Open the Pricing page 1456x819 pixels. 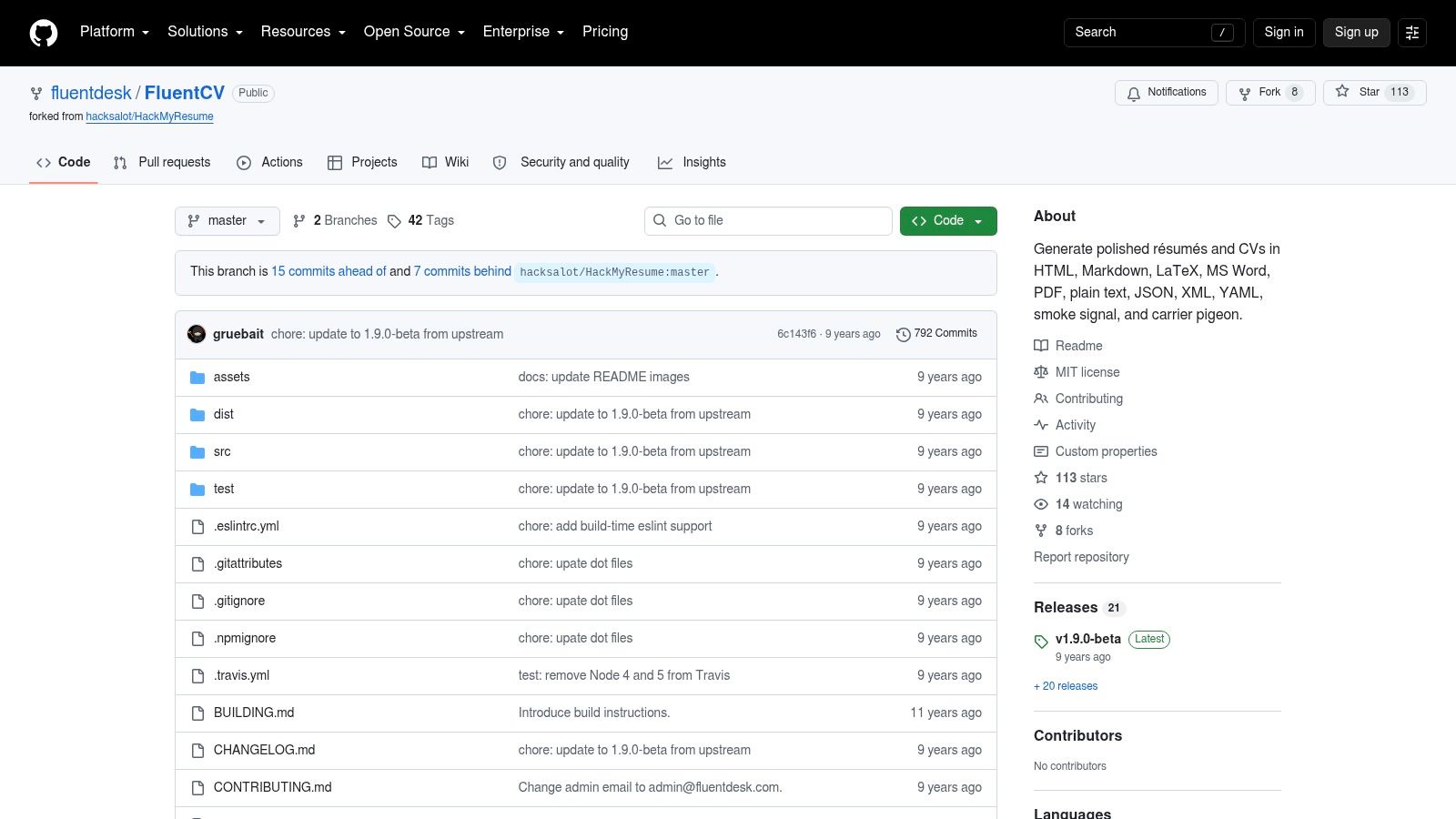605,32
